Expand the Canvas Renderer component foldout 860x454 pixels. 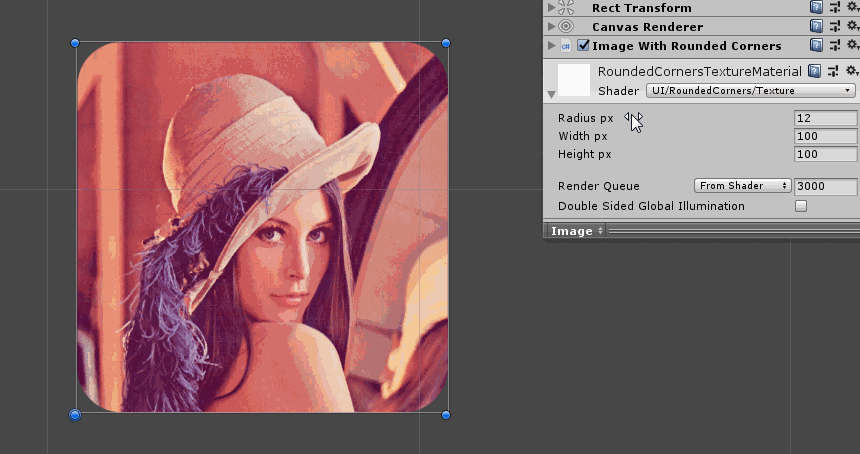coord(552,26)
